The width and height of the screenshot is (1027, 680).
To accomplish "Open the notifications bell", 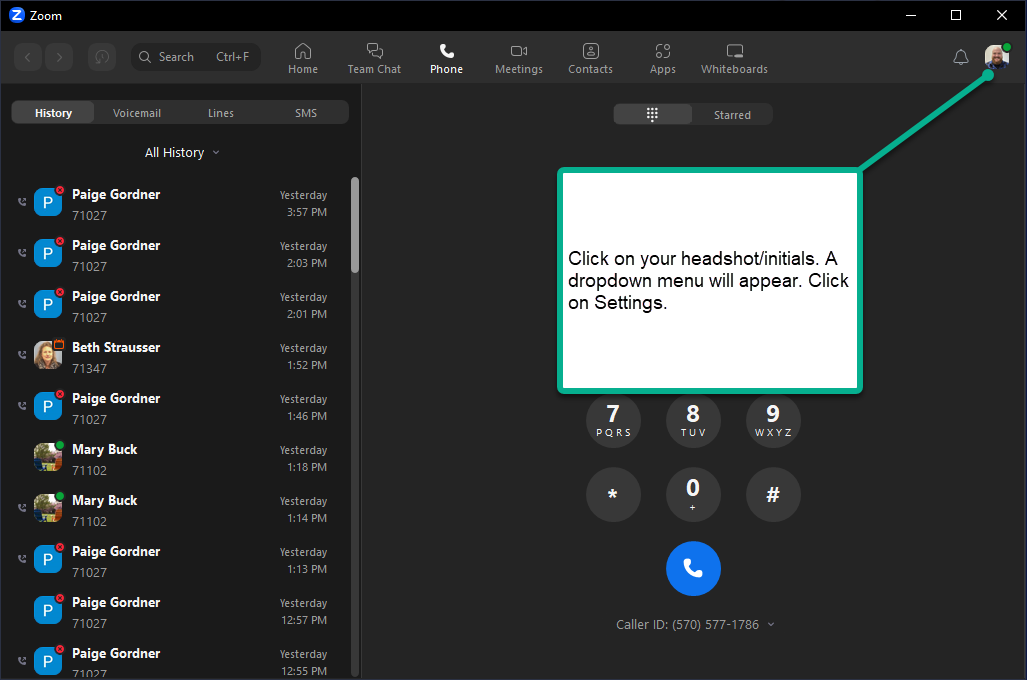I will (960, 58).
